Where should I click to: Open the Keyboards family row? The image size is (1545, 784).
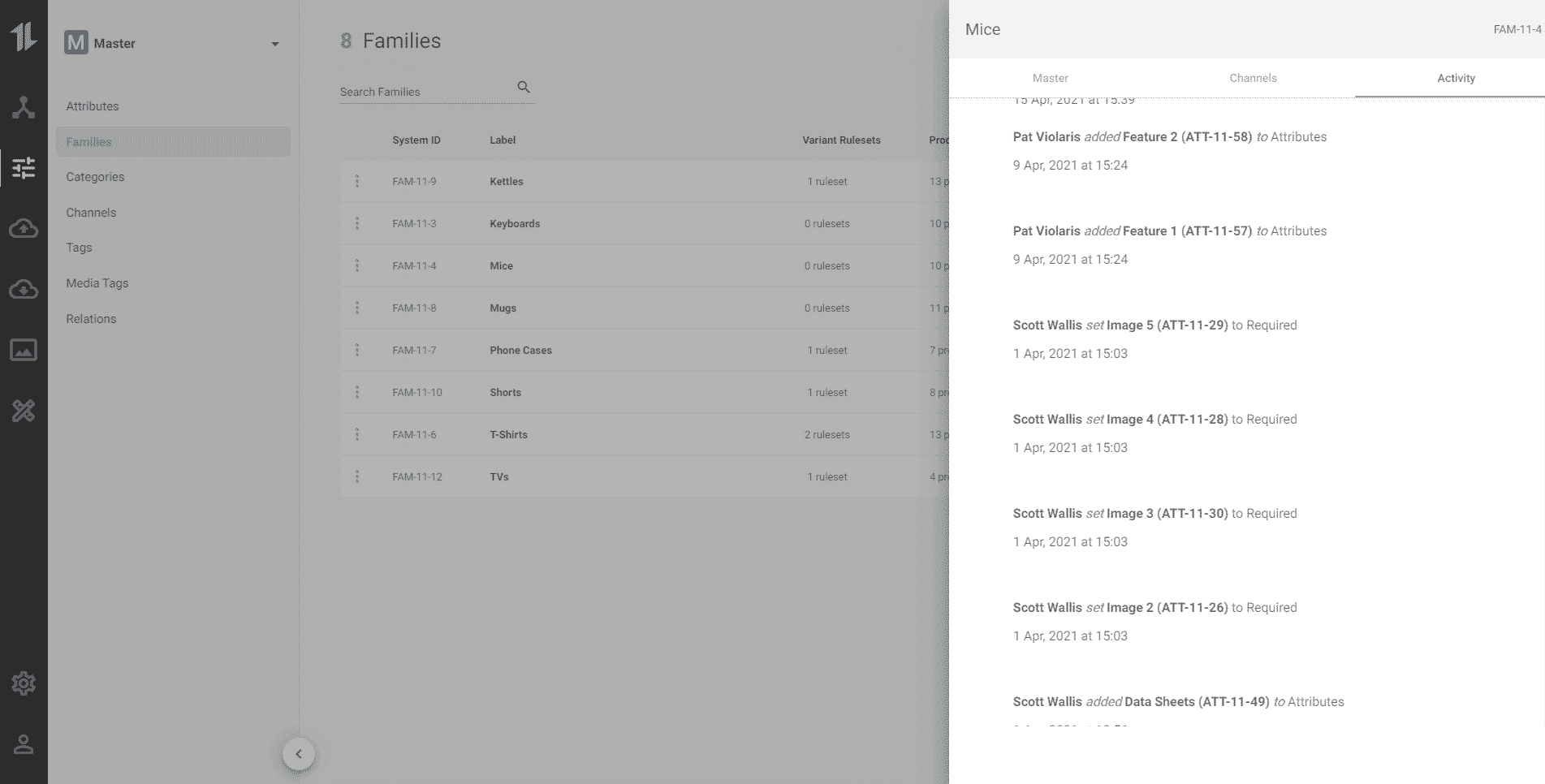[x=645, y=223]
